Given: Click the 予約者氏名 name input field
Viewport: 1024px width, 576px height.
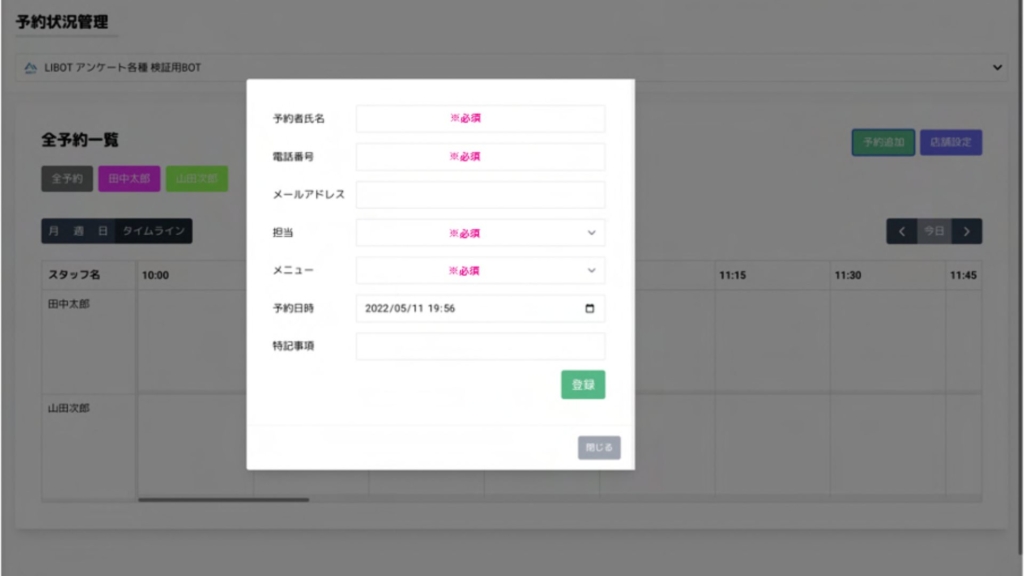Looking at the screenshot, I should click(x=480, y=119).
